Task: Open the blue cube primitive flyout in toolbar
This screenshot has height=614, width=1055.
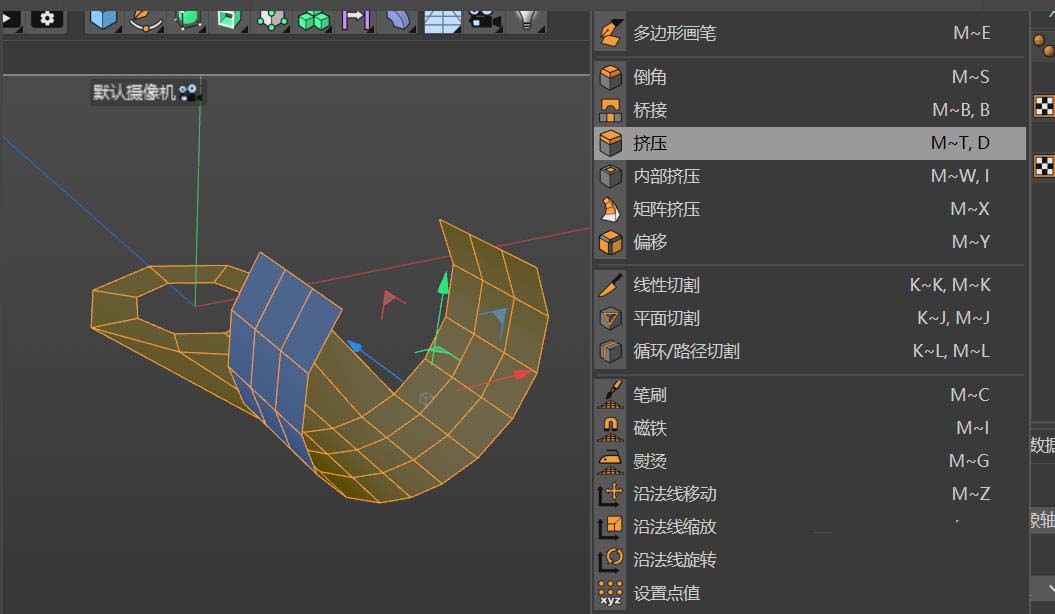Action: pos(103,16)
